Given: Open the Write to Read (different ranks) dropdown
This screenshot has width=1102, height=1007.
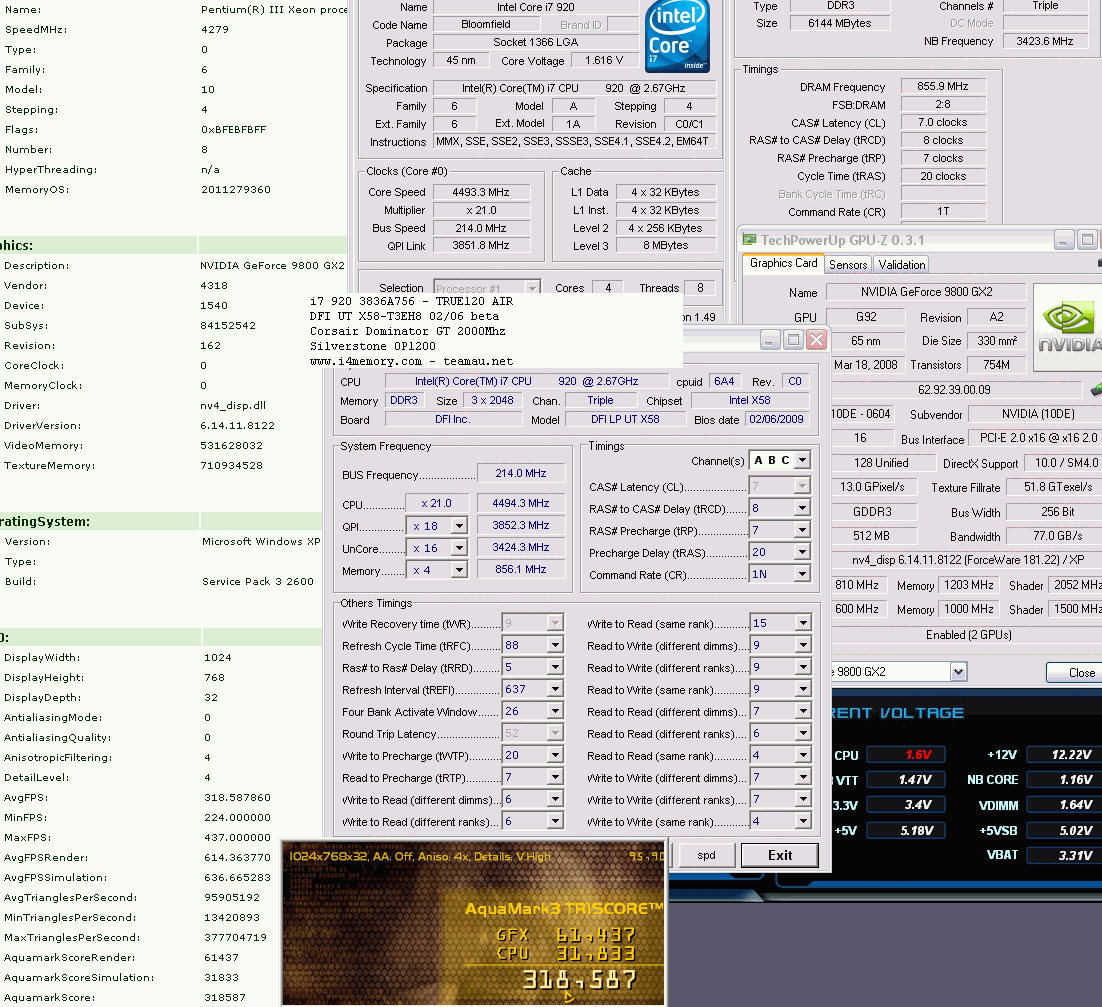Looking at the screenshot, I should [x=555, y=821].
